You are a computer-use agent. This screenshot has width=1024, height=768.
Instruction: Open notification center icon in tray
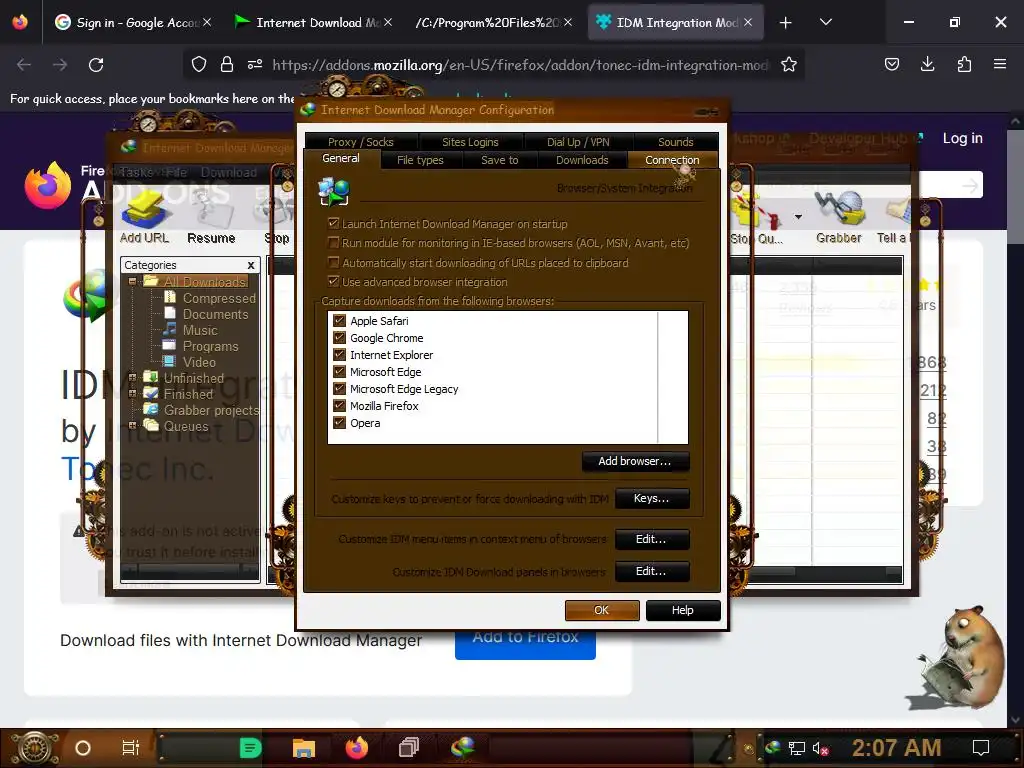(981, 748)
